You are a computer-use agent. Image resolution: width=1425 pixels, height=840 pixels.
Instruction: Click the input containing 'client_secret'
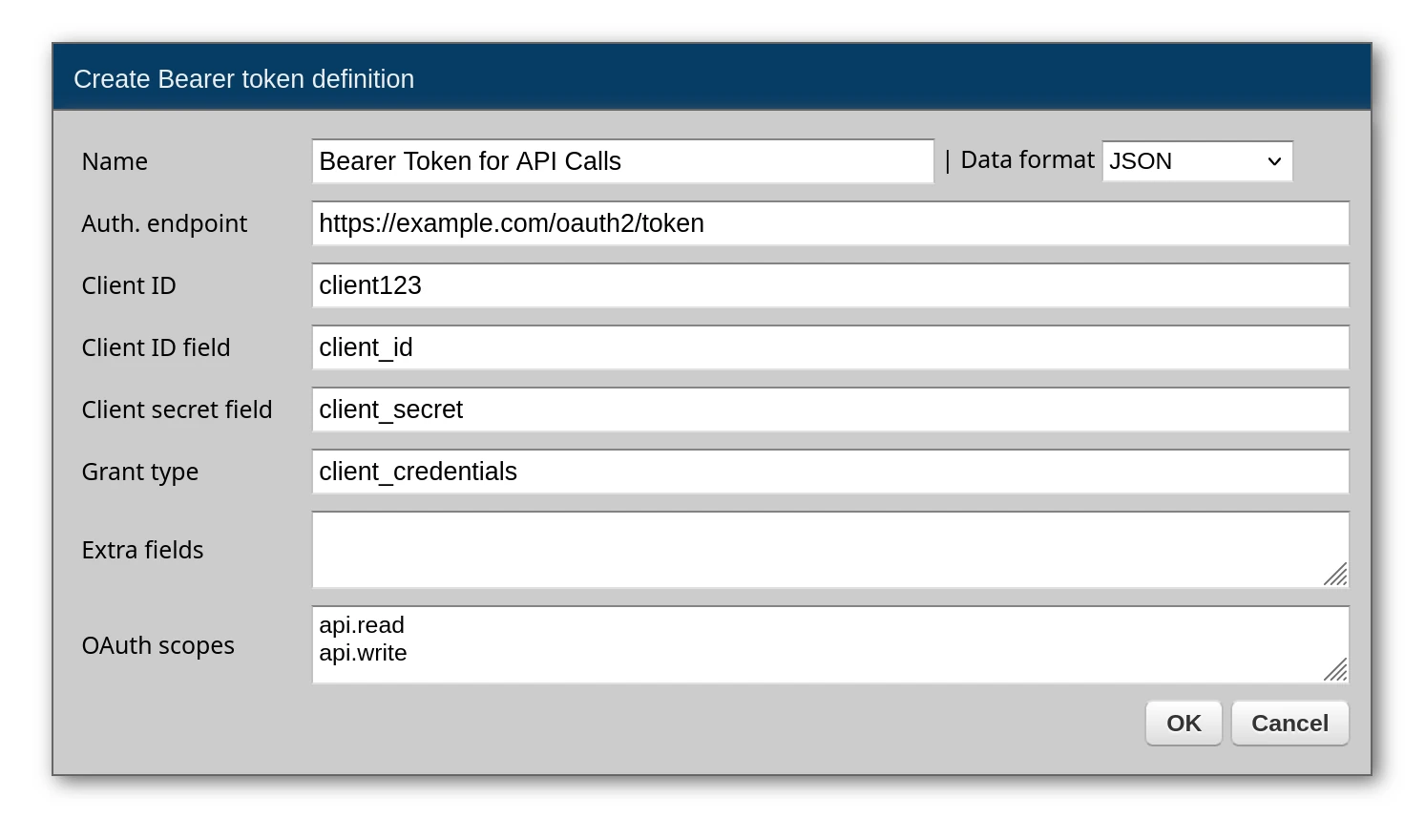tap(830, 409)
